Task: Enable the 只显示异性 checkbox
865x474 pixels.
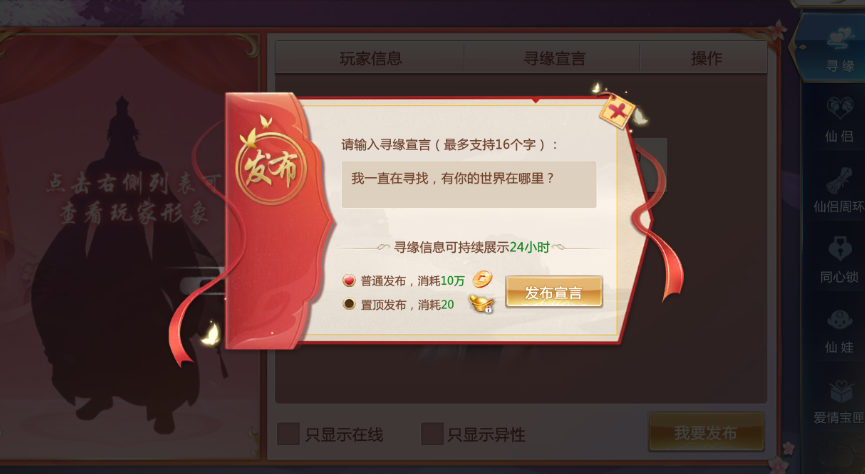Action: (x=432, y=434)
